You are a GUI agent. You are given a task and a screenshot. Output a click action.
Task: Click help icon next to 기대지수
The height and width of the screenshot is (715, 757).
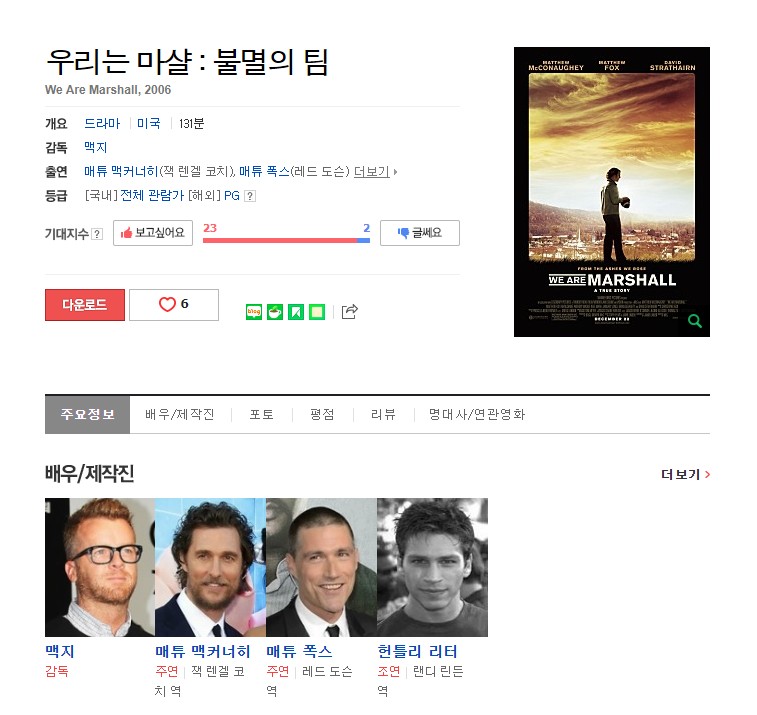97,234
